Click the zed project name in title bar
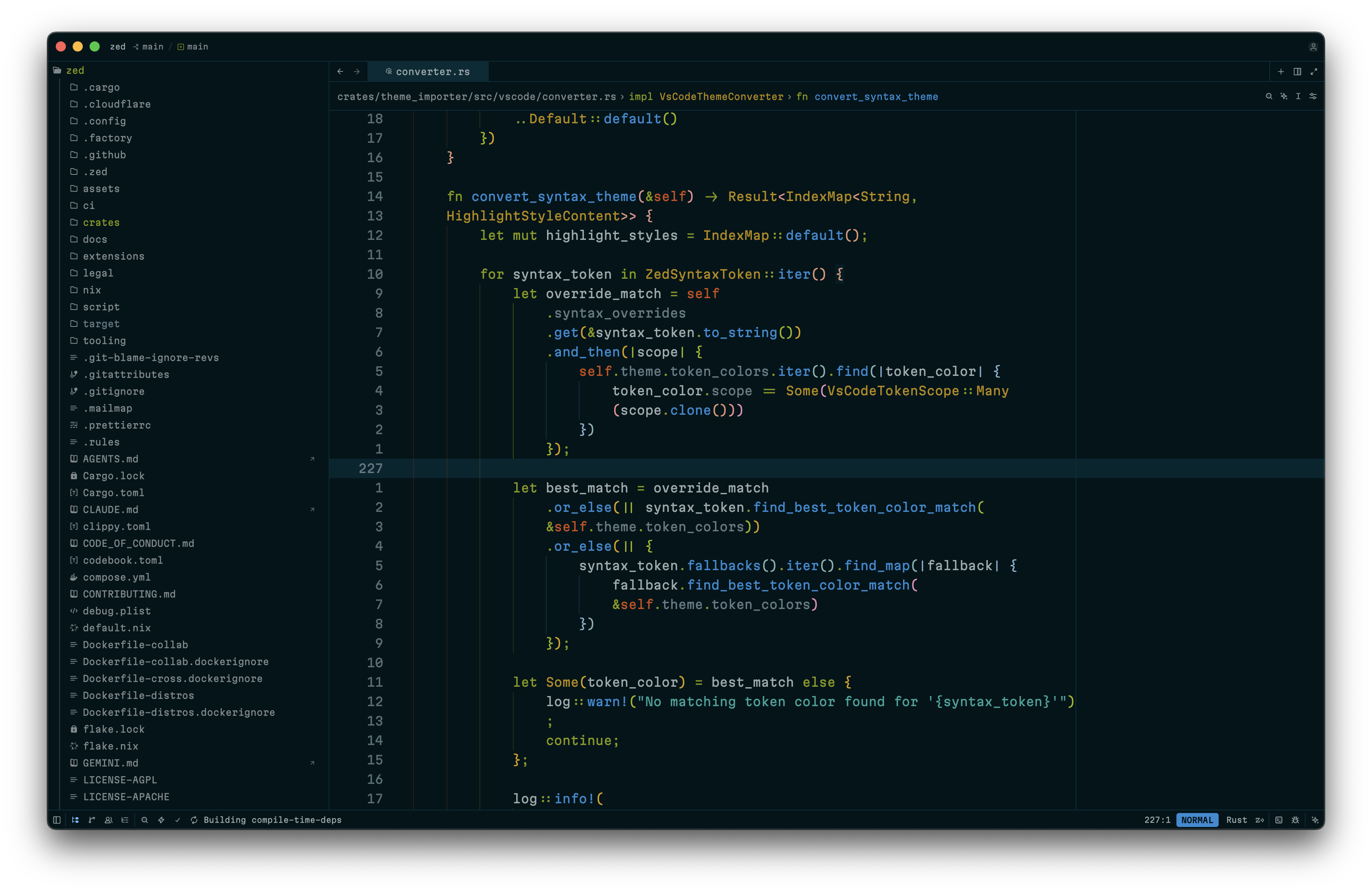Viewport: 1372px width, 892px height. [x=117, y=47]
